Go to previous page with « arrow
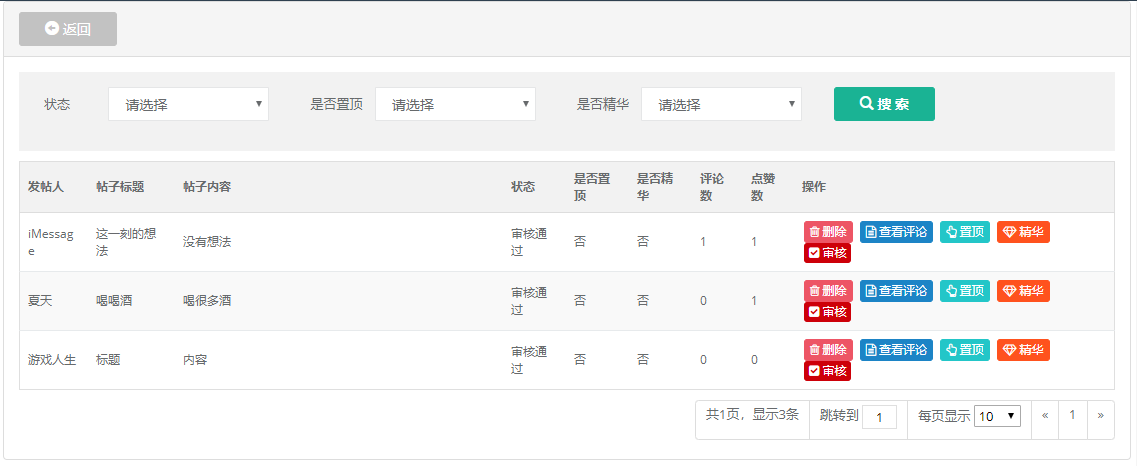The width and height of the screenshot is (1137, 466). pyautogui.click(x=1045, y=416)
